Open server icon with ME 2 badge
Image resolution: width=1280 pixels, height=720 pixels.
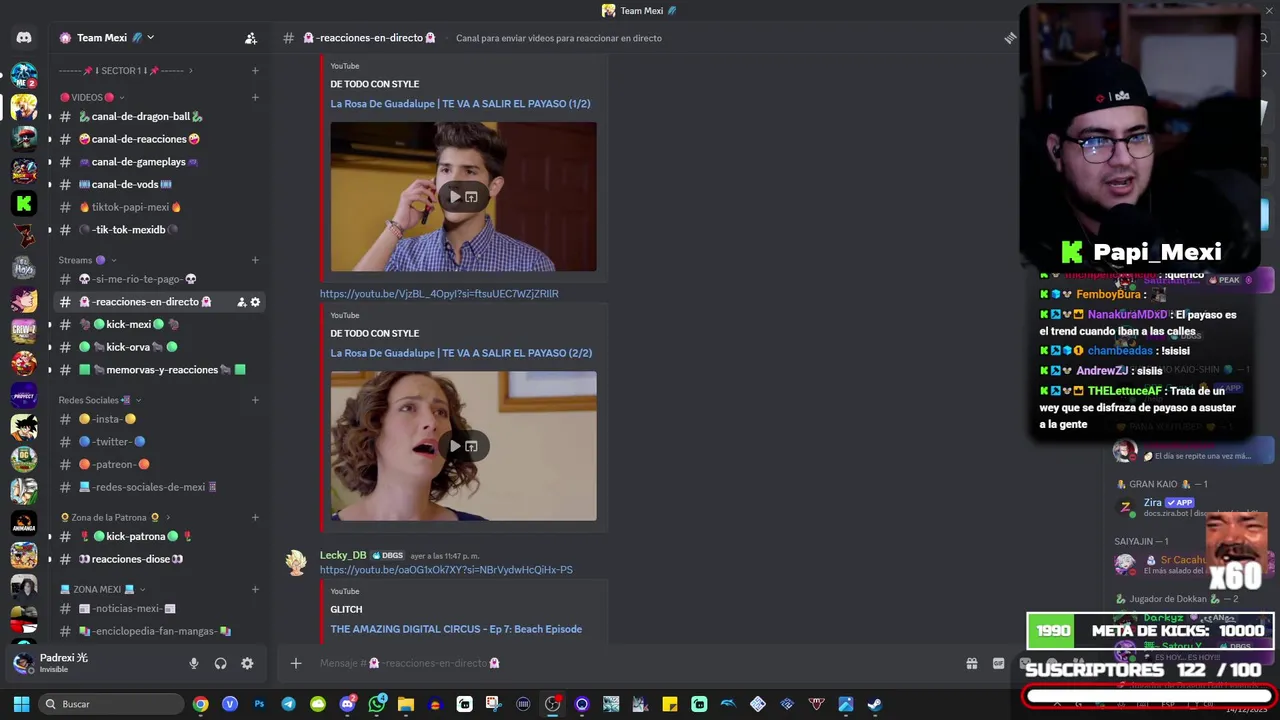[24, 76]
